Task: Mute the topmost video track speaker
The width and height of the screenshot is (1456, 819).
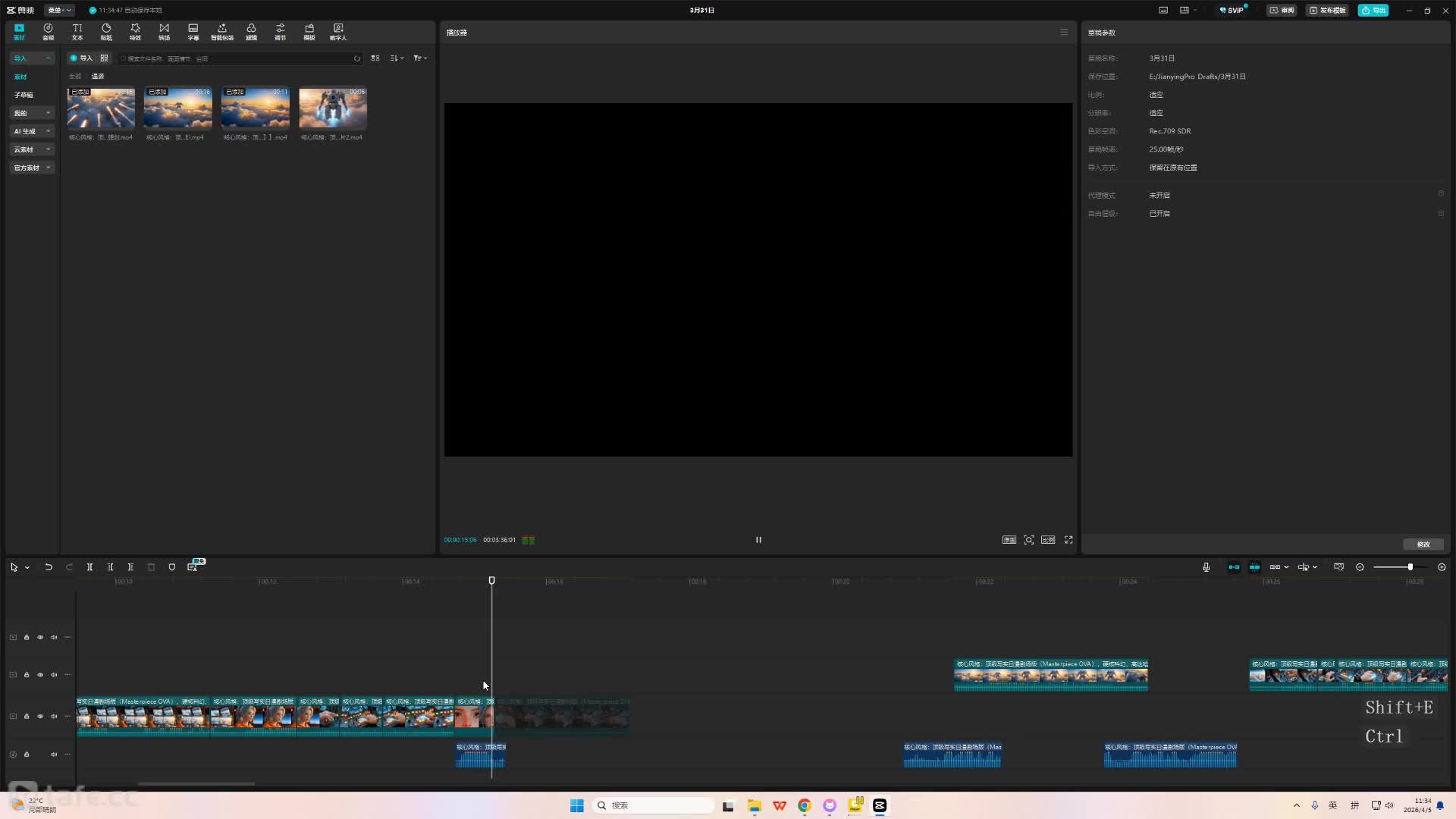Action: point(54,638)
